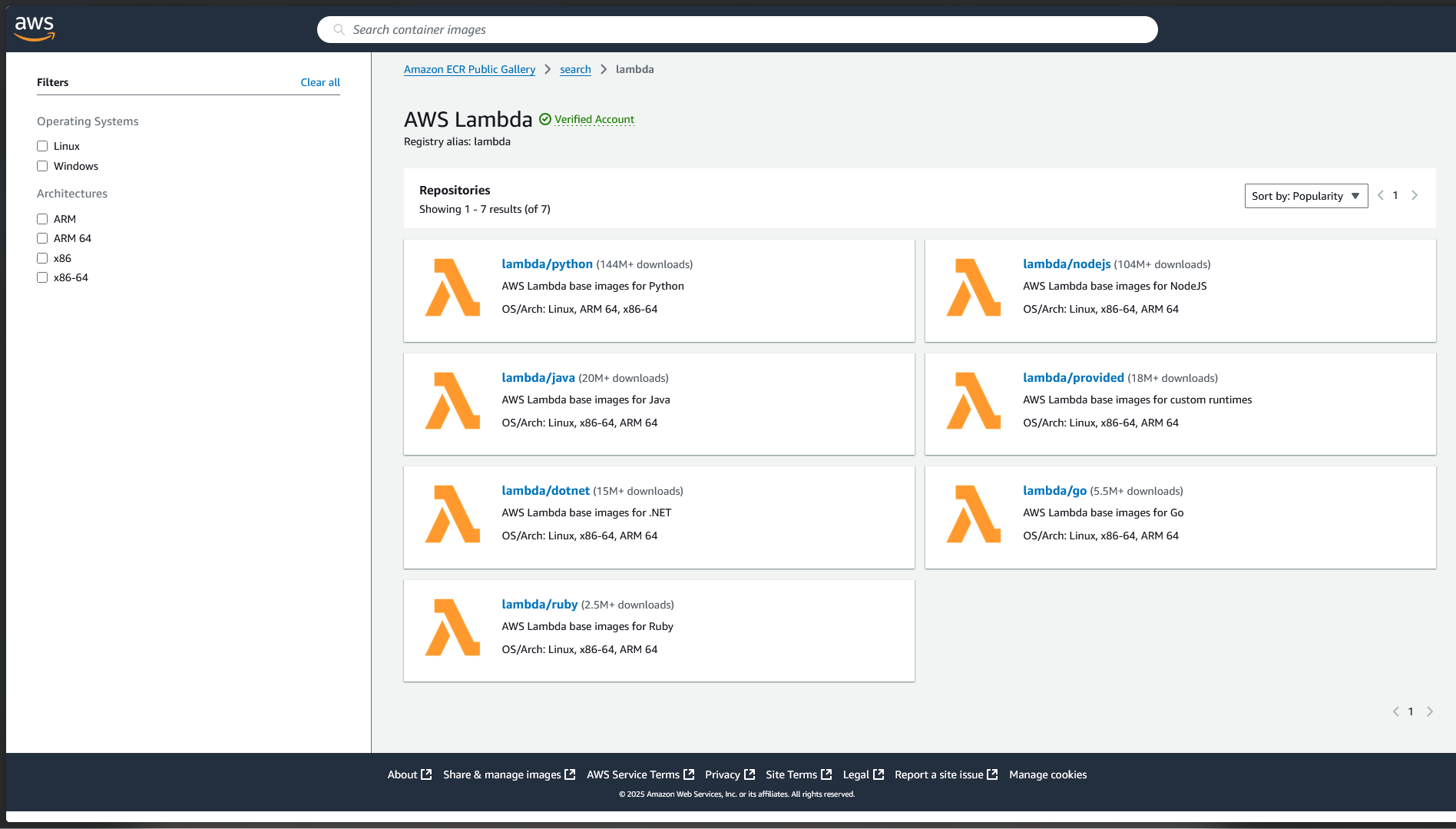1456x829 pixels.
Task: Click external icon beside AWS Service Terms
Action: tap(689, 774)
